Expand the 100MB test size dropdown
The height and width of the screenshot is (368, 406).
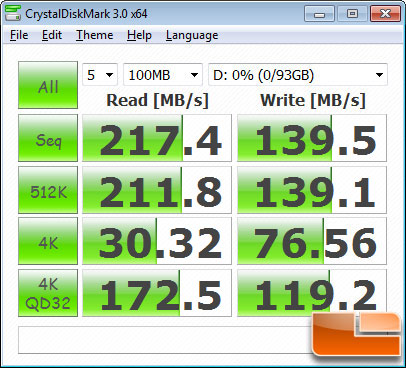[163, 75]
